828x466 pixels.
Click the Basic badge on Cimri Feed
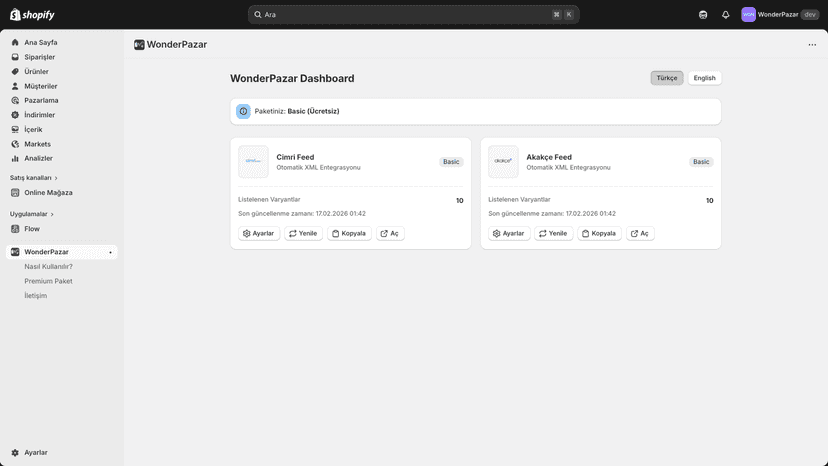[451, 162]
